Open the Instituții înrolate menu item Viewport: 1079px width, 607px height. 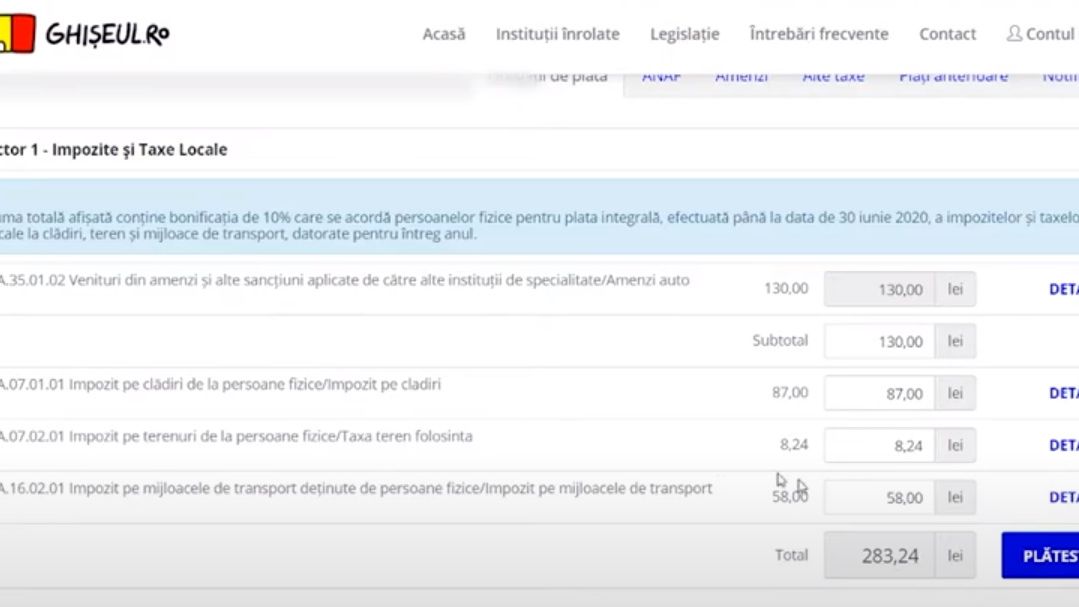[556, 33]
